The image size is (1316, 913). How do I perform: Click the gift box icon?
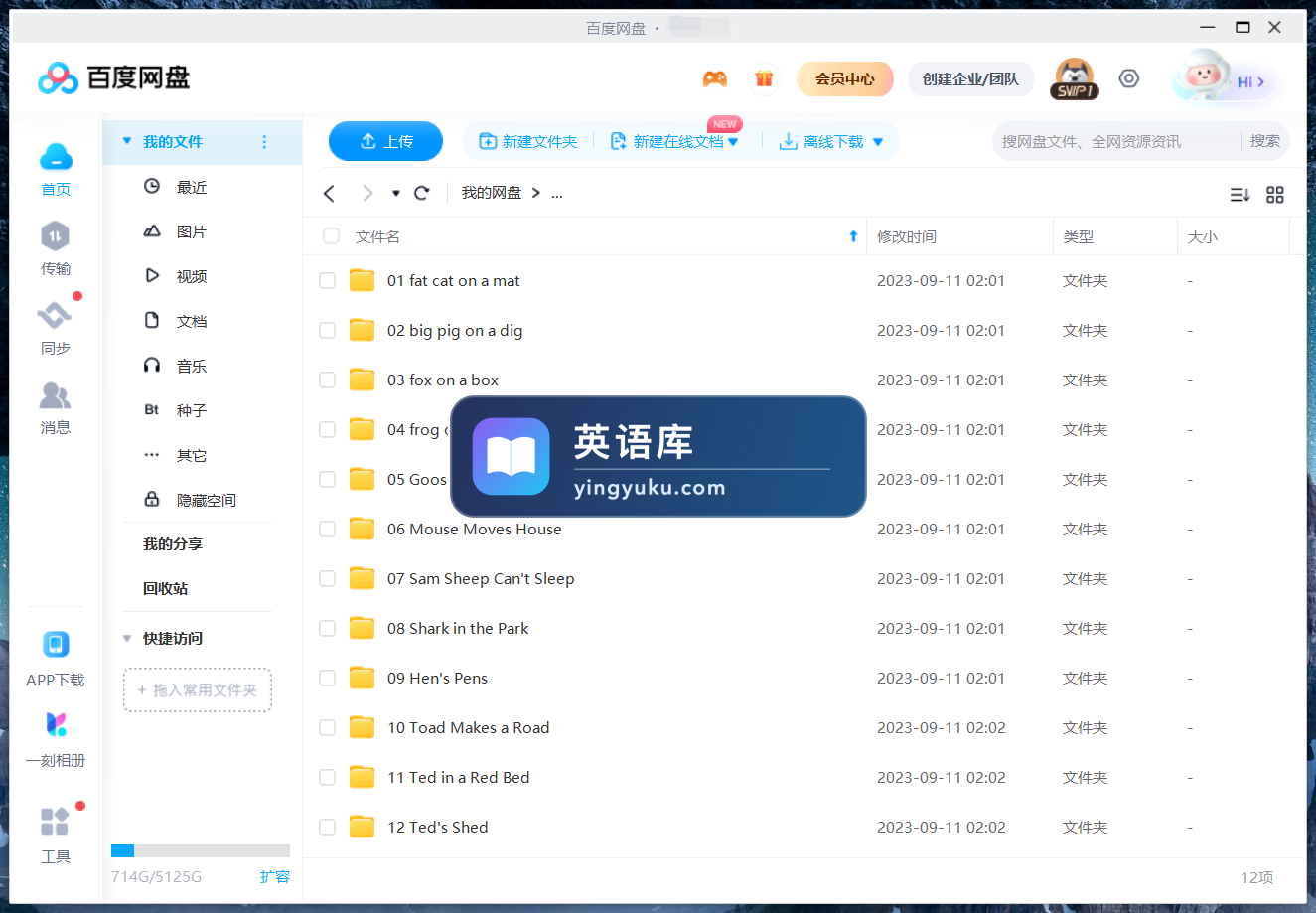[x=764, y=78]
